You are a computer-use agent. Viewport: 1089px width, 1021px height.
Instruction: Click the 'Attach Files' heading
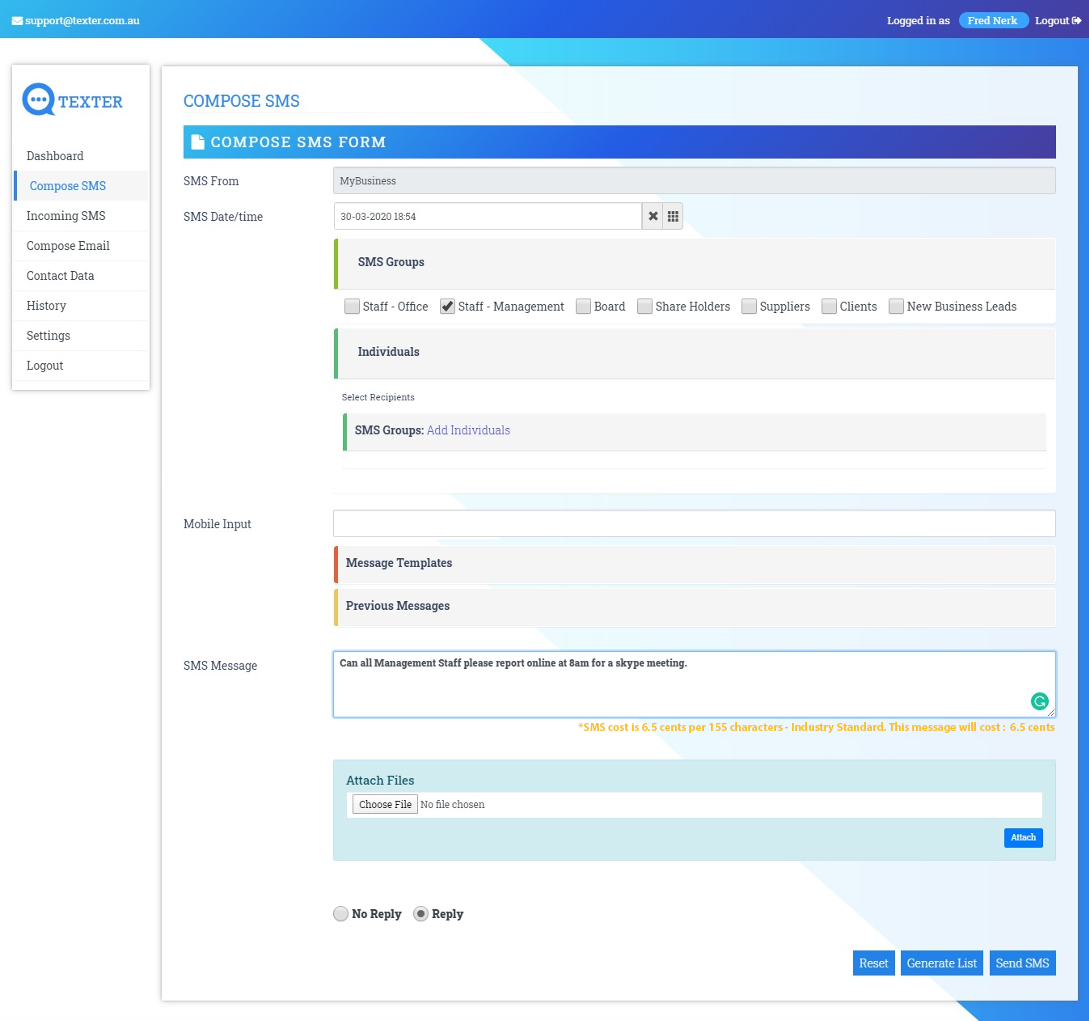[x=380, y=780]
